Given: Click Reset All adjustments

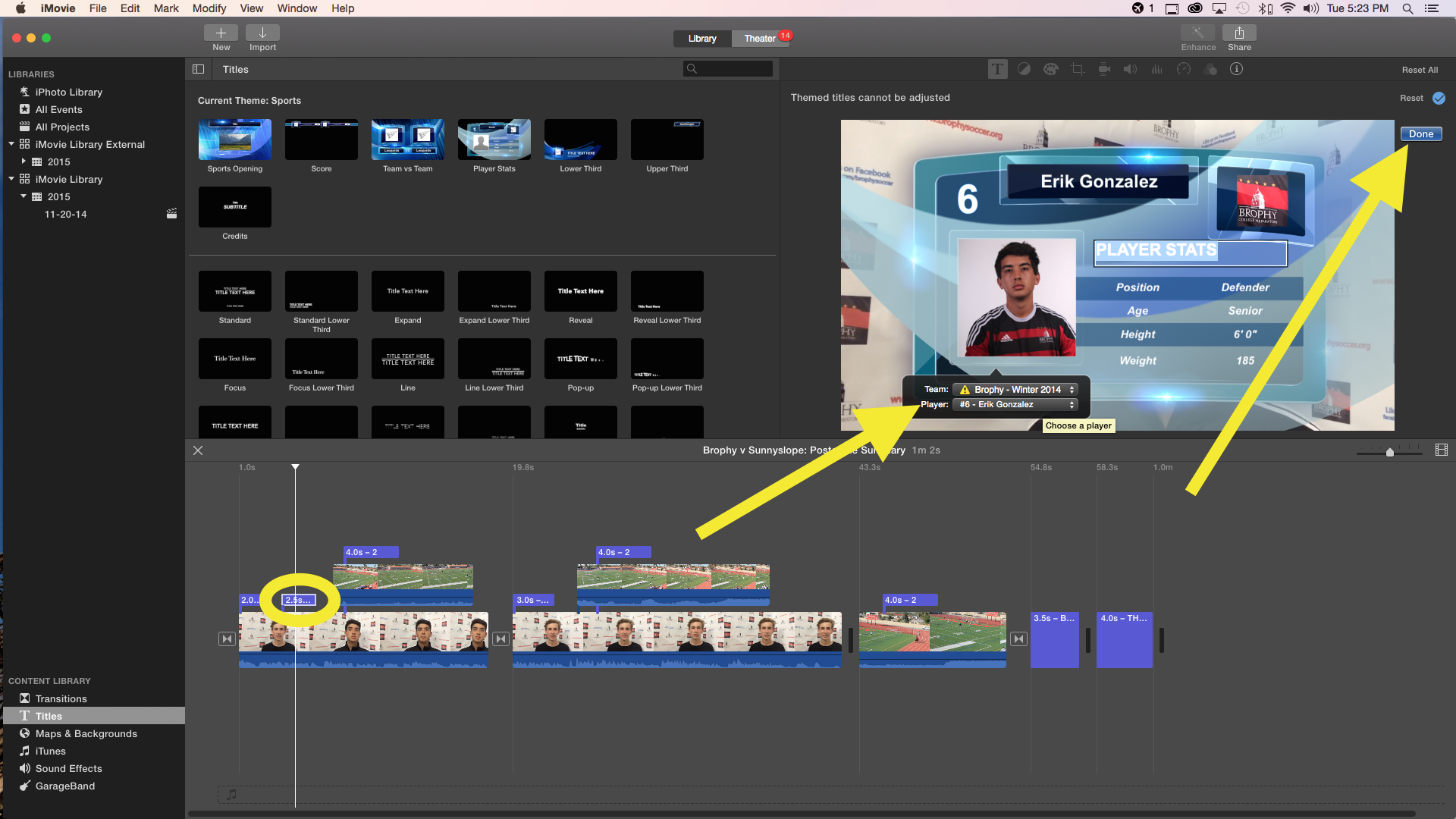Looking at the screenshot, I should [x=1420, y=70].
